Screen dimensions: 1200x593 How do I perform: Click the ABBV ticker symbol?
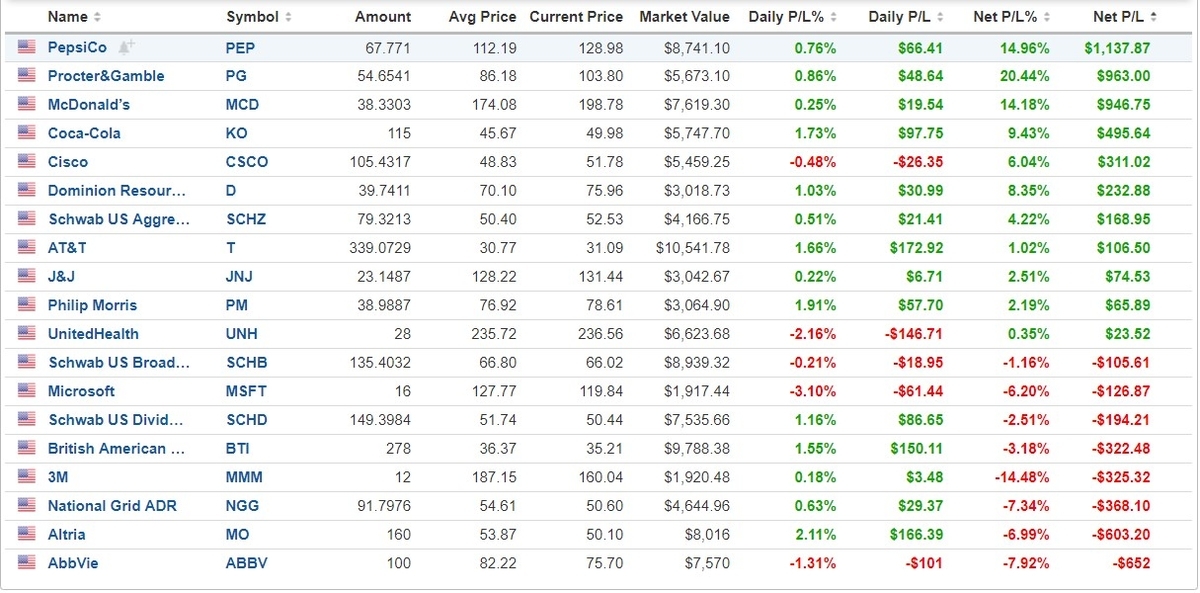[x=246, y=563]
